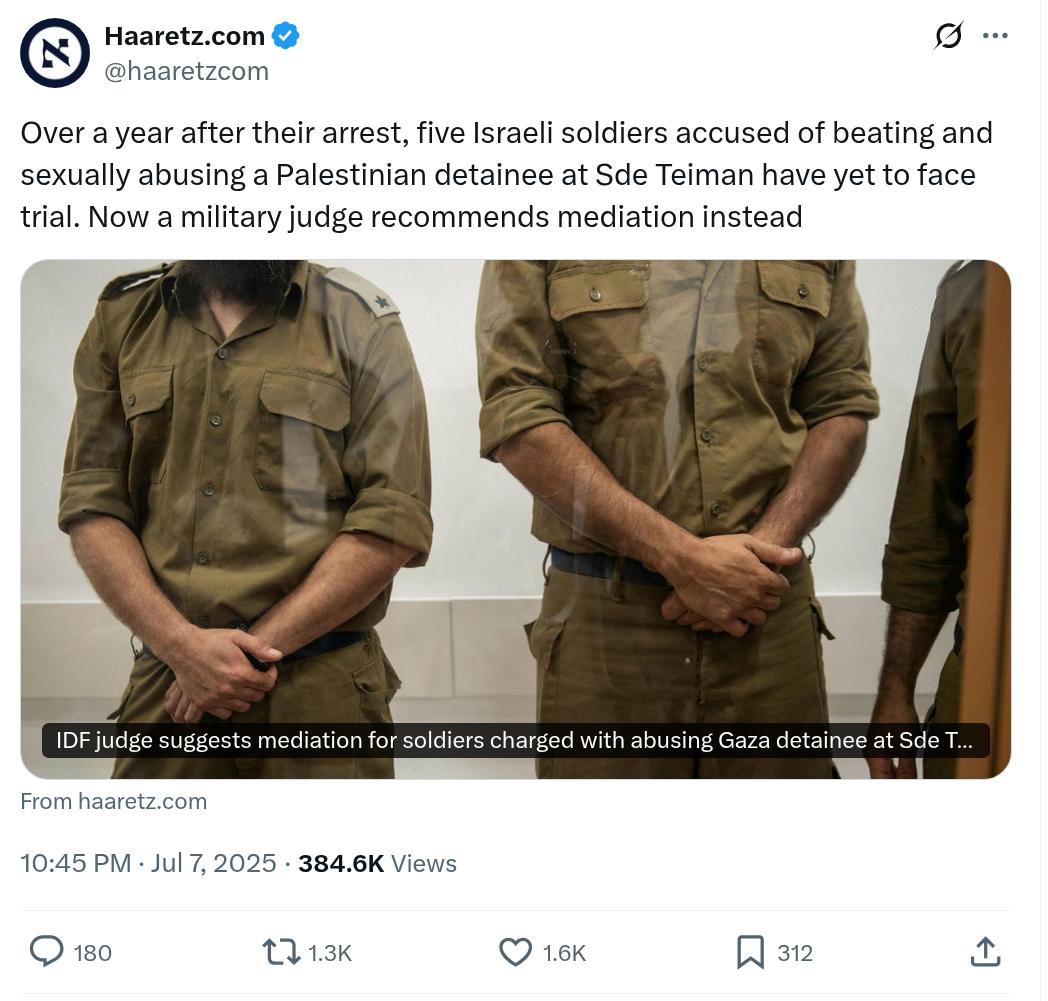Click the Haaretz profile avatar
1048x1001 pixels.
coord(55,53)
